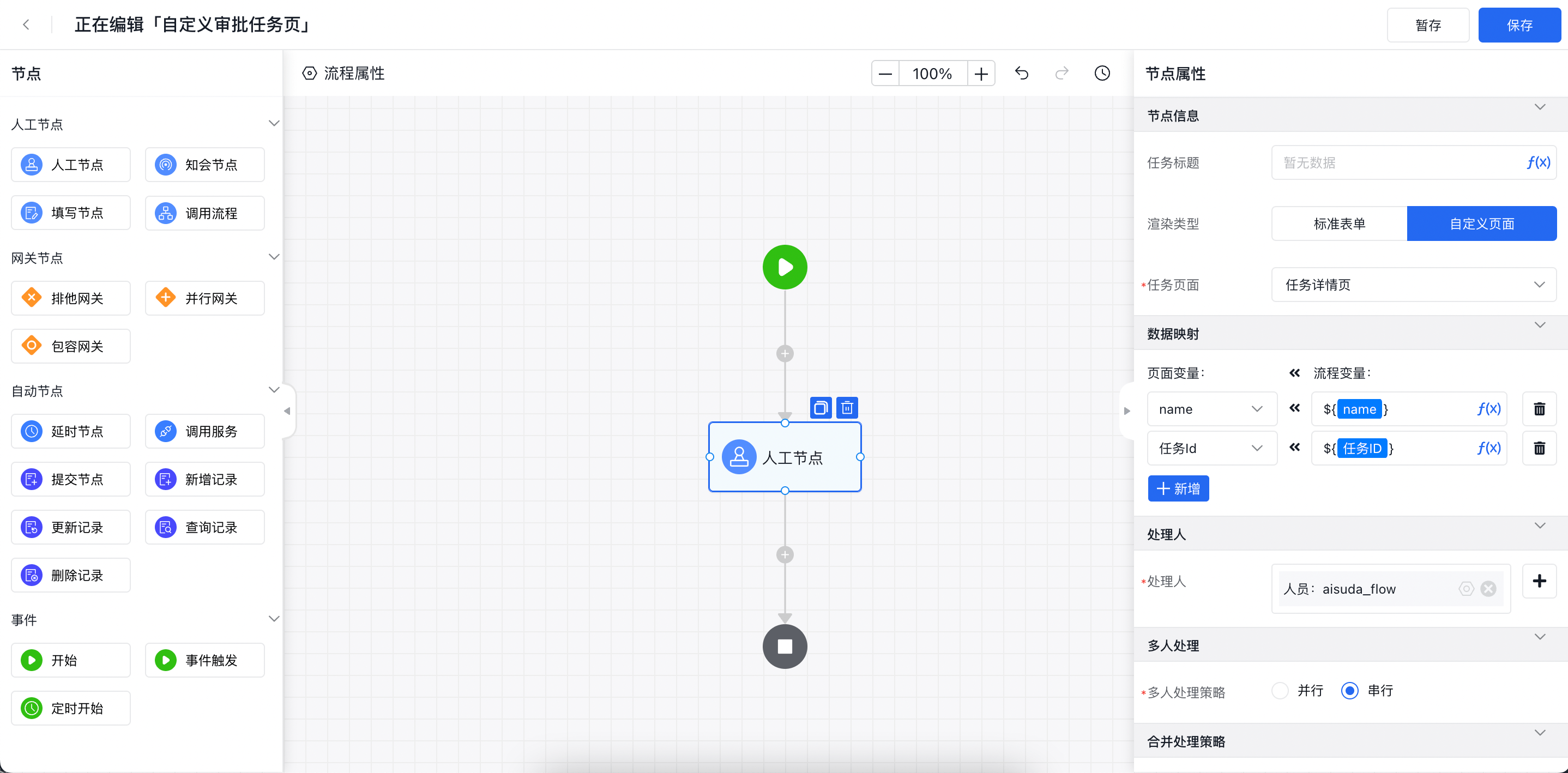
Task: Choose the 并行网关 gateway node
Action: pos(204,298)
